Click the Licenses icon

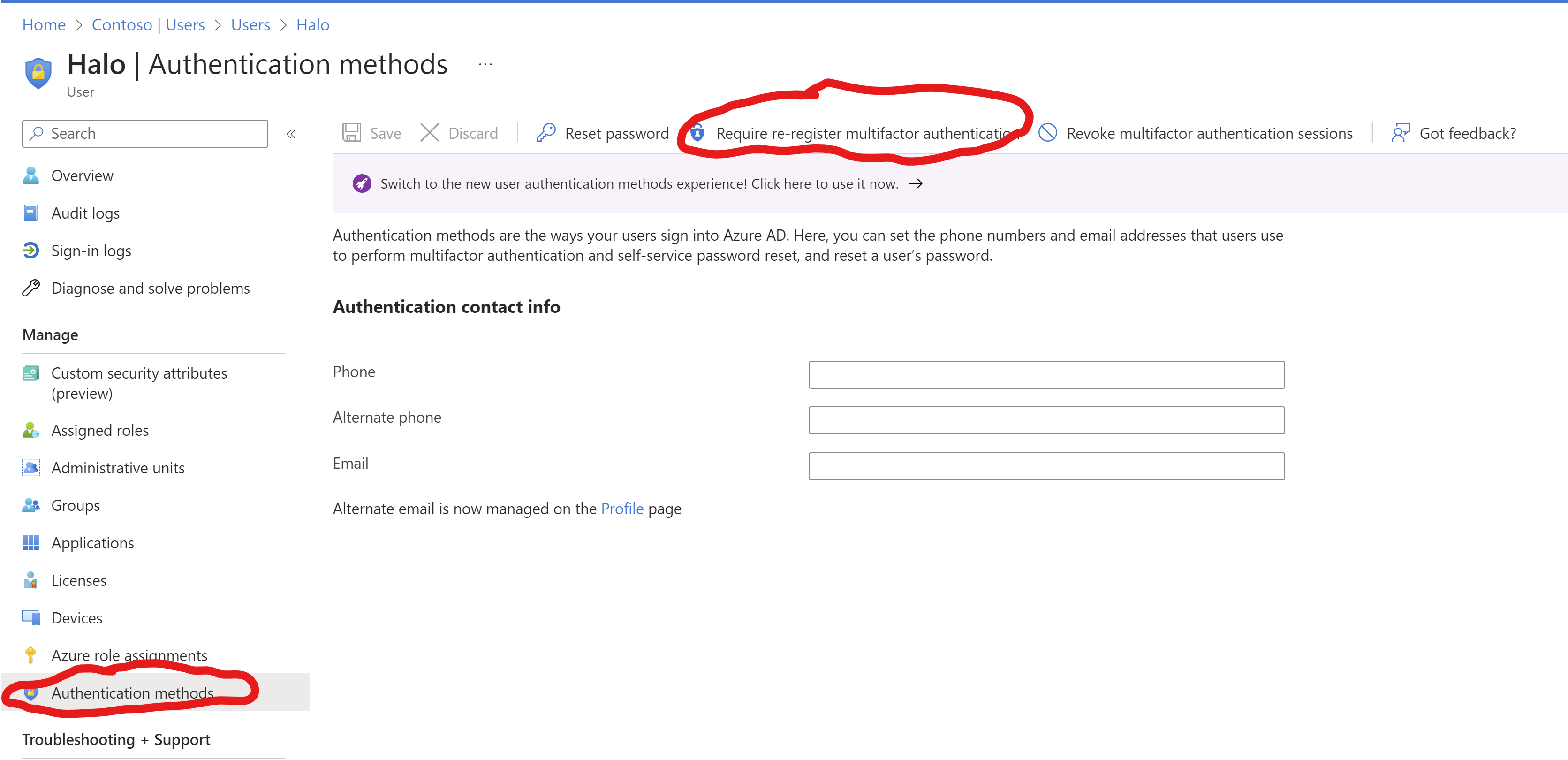(31, 580)
